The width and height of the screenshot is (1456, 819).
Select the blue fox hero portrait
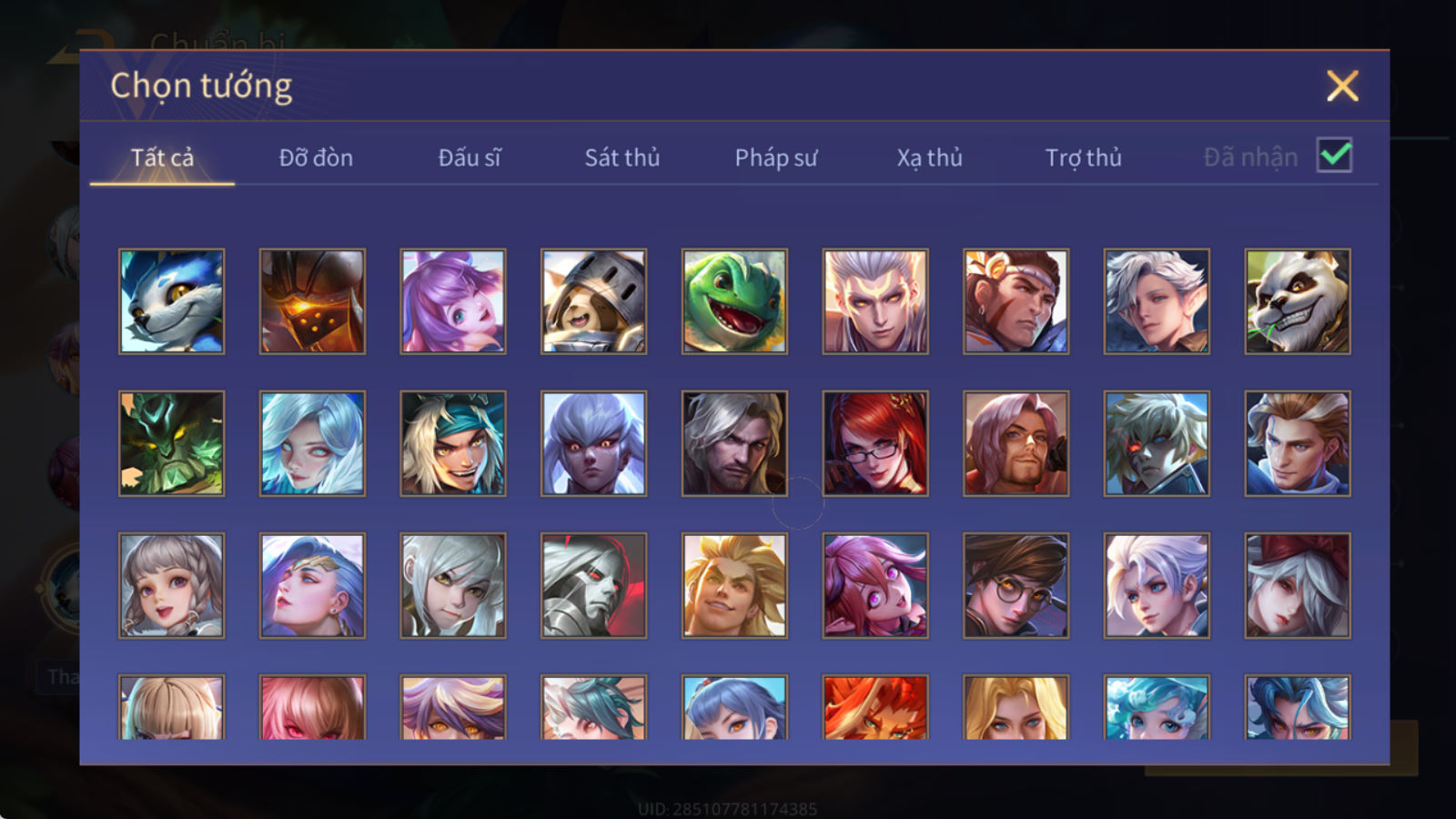171,301
